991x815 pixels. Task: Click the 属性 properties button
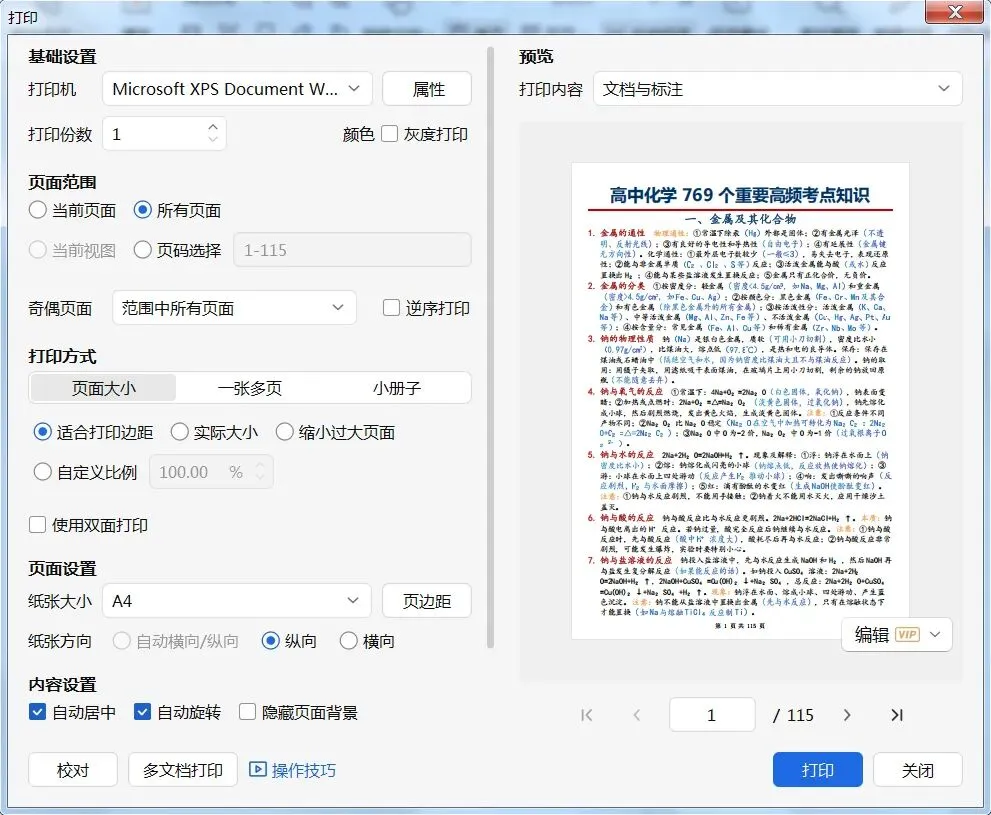click(x=427, y=88)
